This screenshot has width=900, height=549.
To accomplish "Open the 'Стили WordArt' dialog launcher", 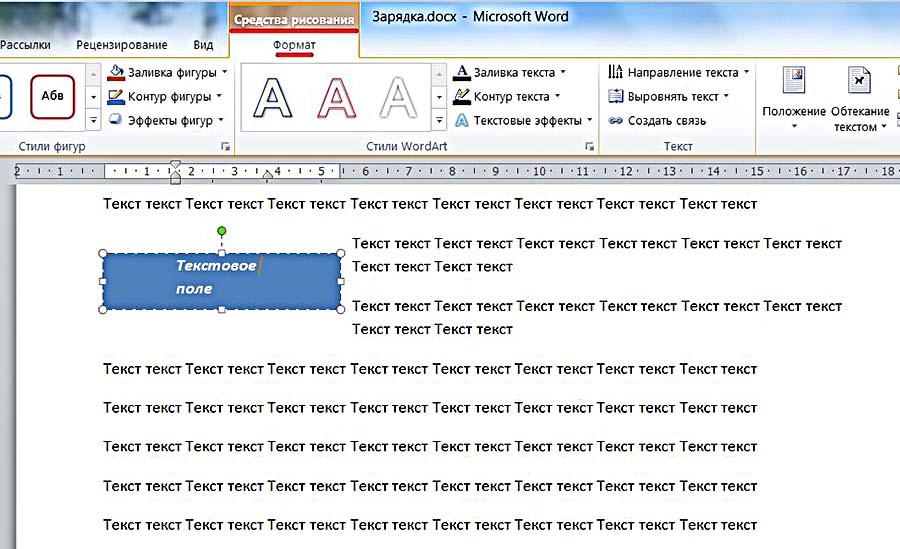I will click(589, 147).
